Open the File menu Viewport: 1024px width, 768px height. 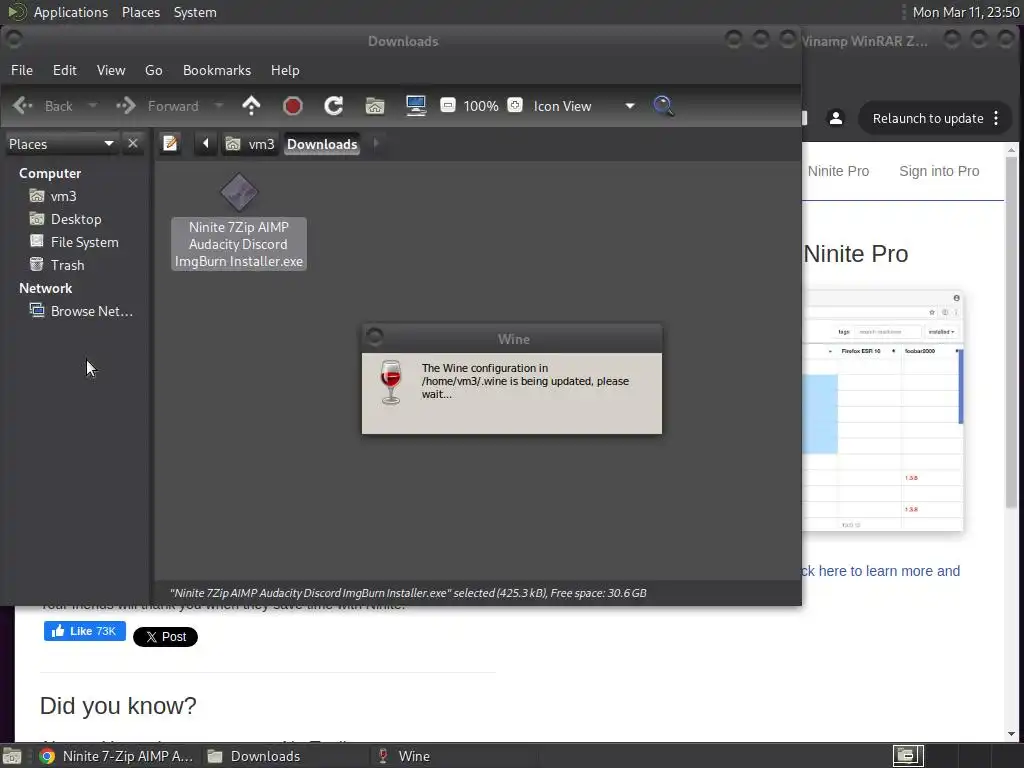22,71
